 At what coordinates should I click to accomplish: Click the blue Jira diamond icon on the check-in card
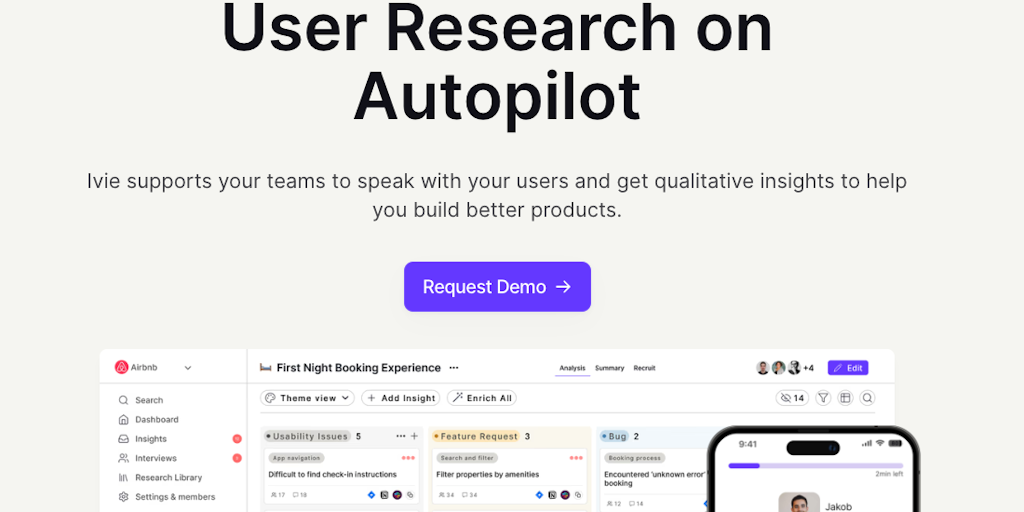[372, 495]
